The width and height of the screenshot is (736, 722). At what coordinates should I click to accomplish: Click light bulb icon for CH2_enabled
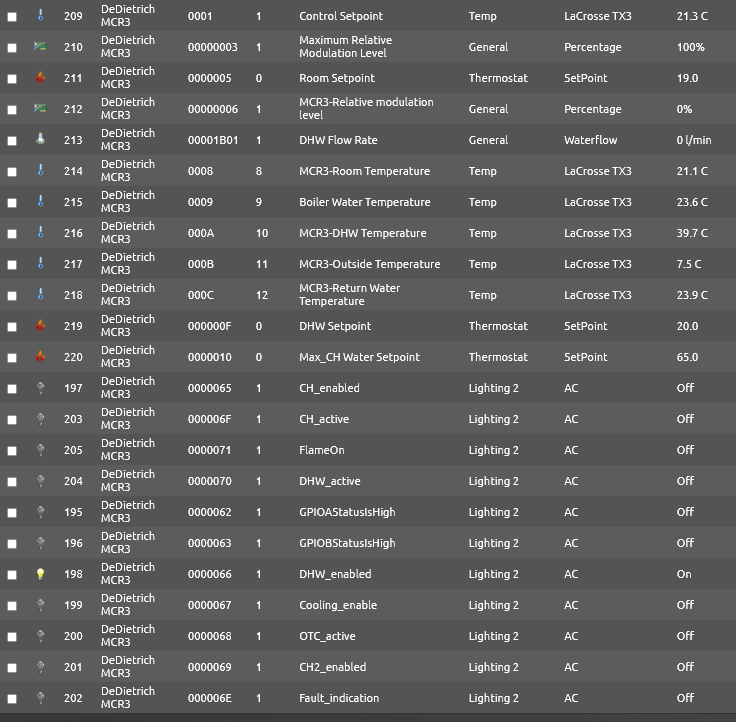pos(40,667)
